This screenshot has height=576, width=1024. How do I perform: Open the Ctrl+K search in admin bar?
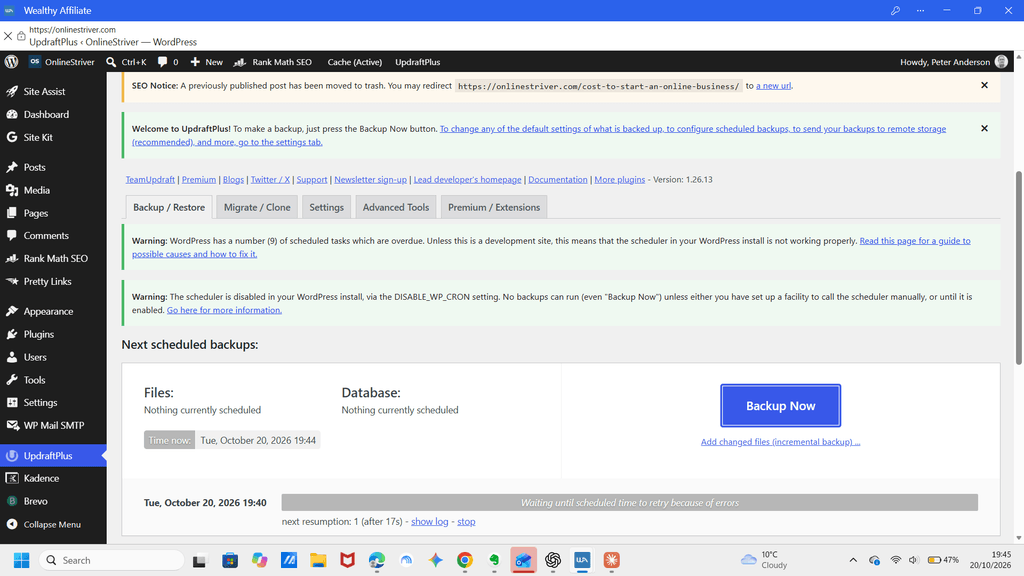pyautogui.click(x=126, y=62)
